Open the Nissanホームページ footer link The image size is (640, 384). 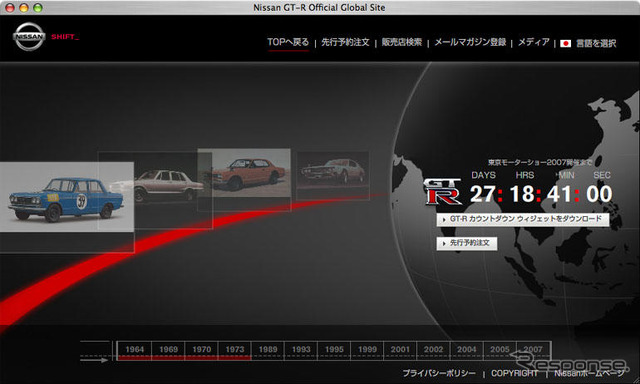589,373
